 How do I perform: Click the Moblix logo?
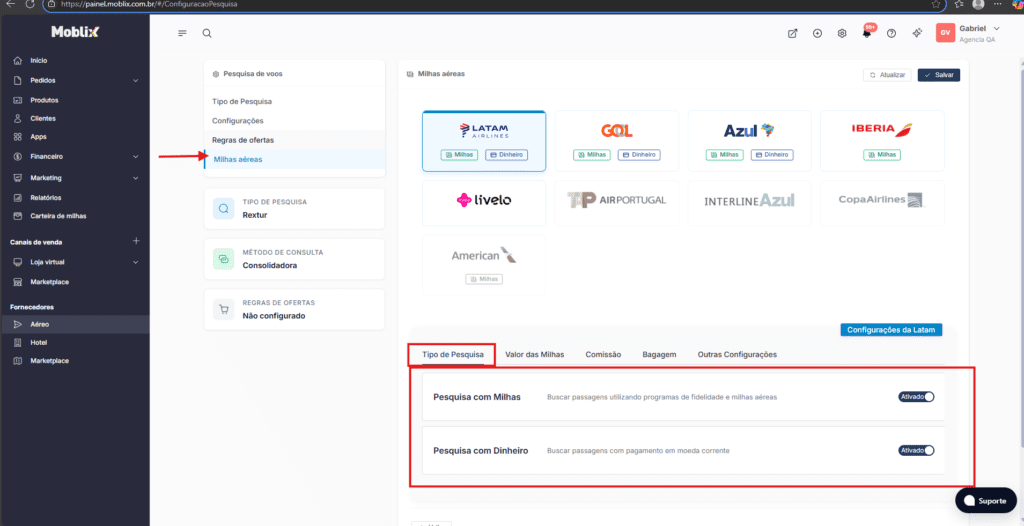(x=74, y=32)
